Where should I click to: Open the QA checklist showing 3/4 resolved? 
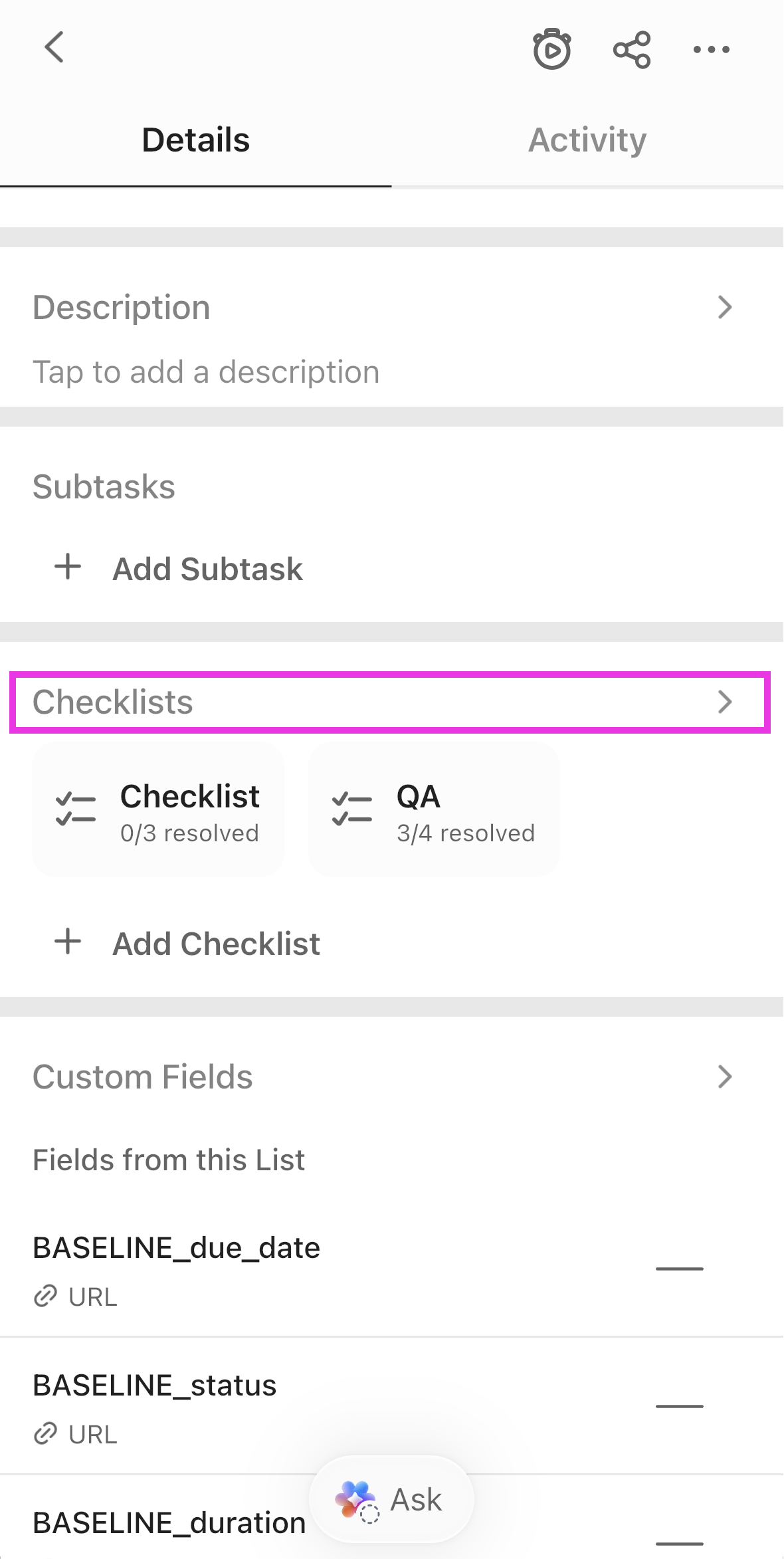click(x=433, y=809)
